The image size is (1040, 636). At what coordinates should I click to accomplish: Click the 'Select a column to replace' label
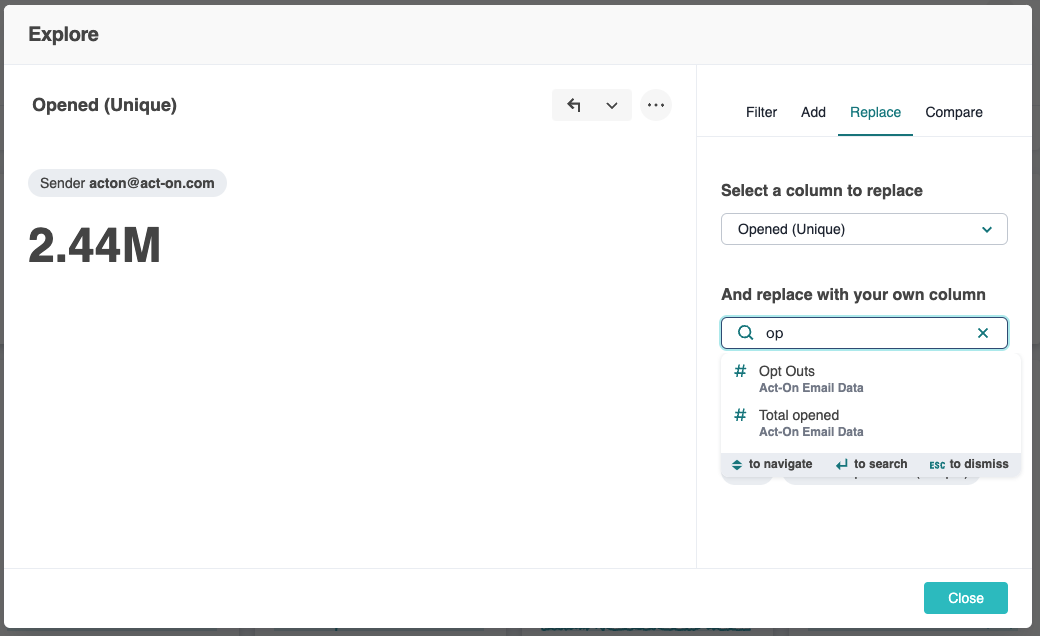[x=822, y=190]
